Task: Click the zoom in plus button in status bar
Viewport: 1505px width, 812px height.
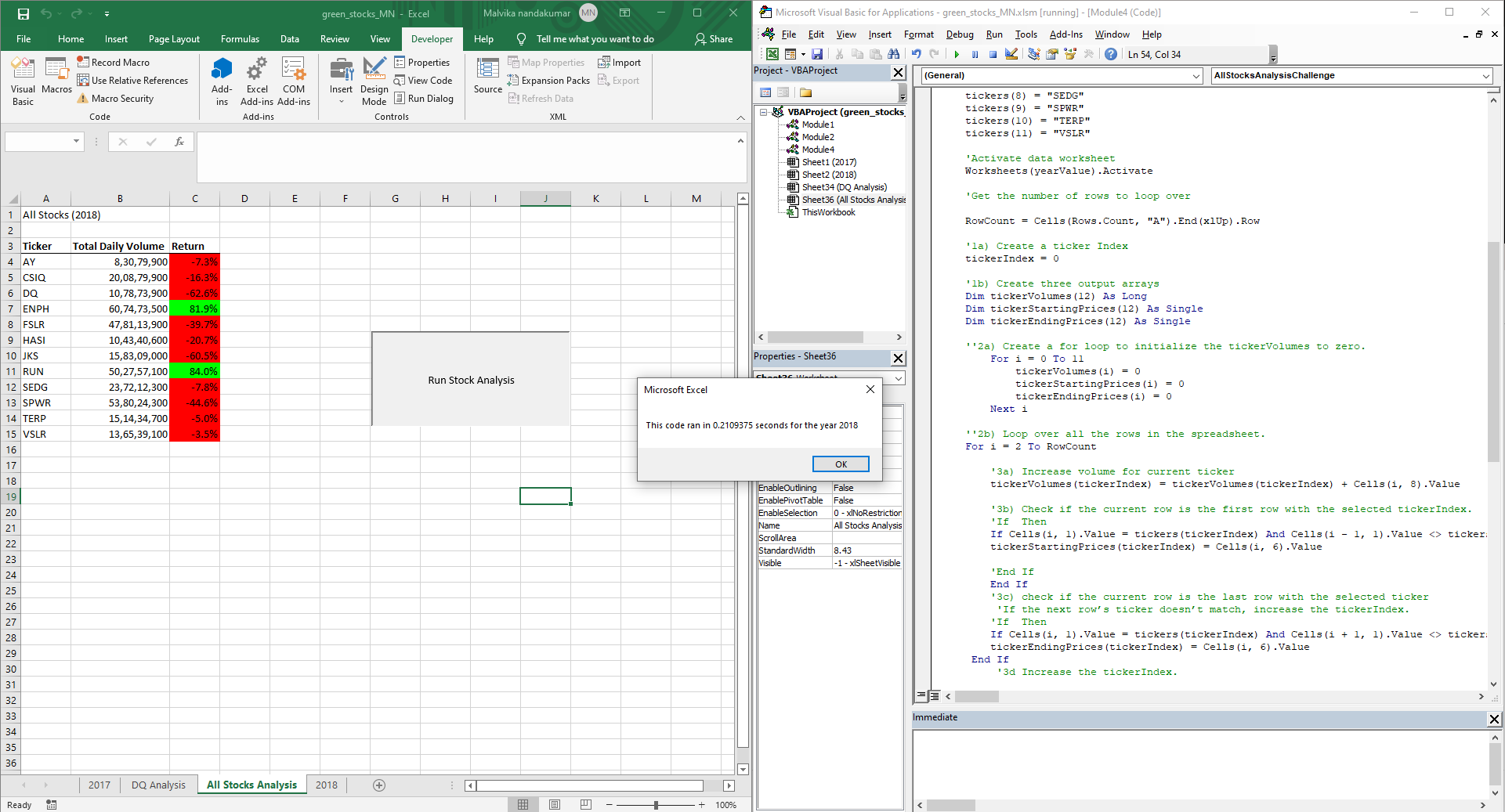Action: click(x=701, y=805)
